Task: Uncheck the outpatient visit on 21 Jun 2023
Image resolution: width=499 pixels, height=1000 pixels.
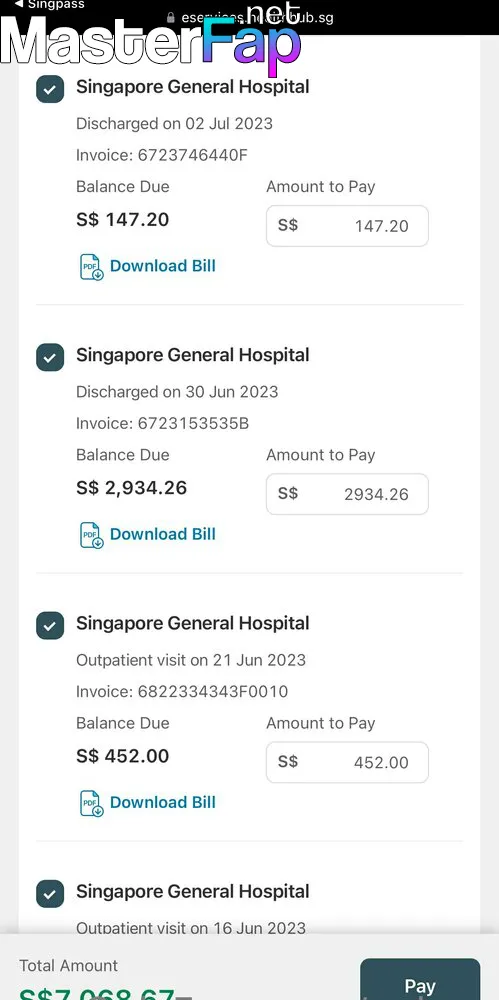Action: click(50, 626)
